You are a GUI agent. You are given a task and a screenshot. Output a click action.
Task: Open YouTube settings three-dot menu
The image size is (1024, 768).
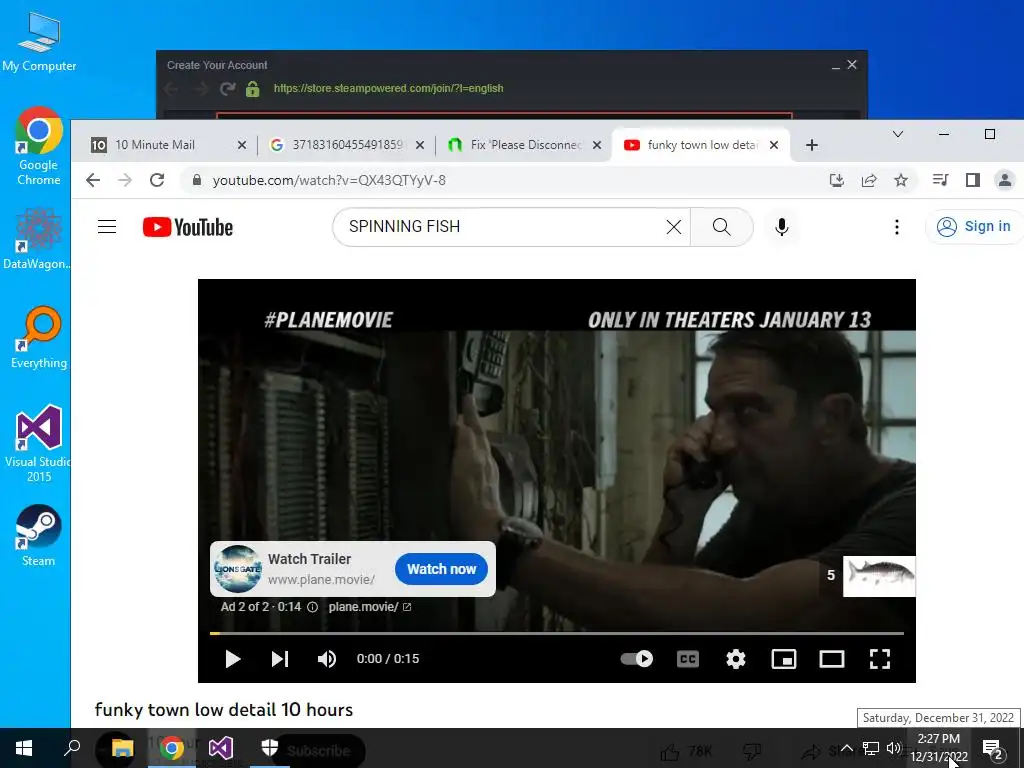coord(897,227)
